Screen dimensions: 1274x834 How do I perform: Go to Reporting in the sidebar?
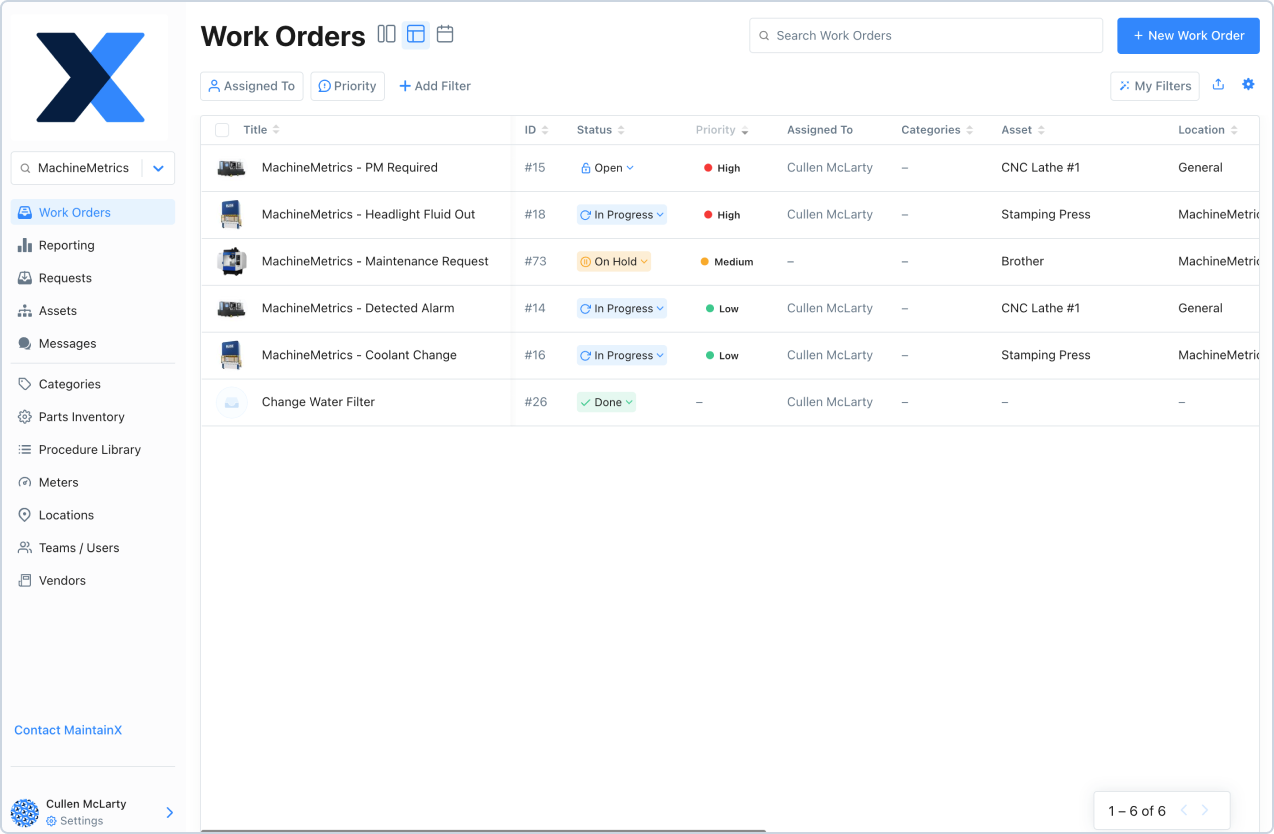coord(93,245)
